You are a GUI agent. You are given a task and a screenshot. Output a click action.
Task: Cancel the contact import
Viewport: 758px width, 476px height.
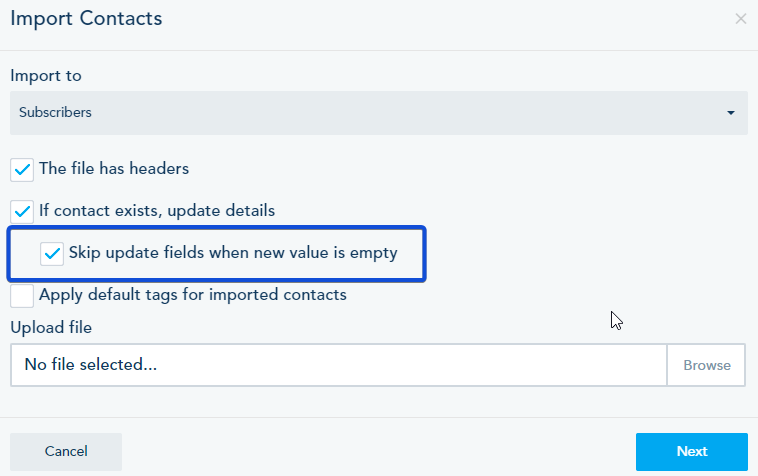66,452
